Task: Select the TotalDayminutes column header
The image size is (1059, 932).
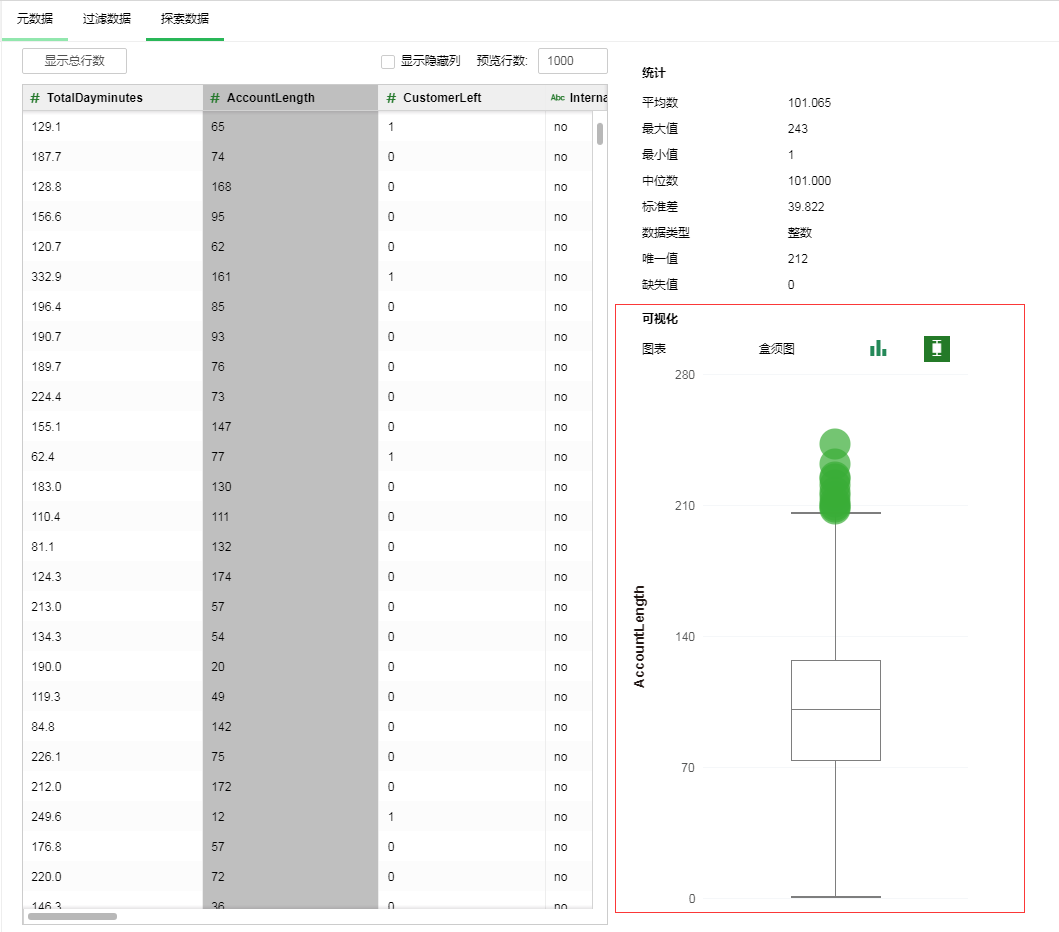Action: pos(113,98)
